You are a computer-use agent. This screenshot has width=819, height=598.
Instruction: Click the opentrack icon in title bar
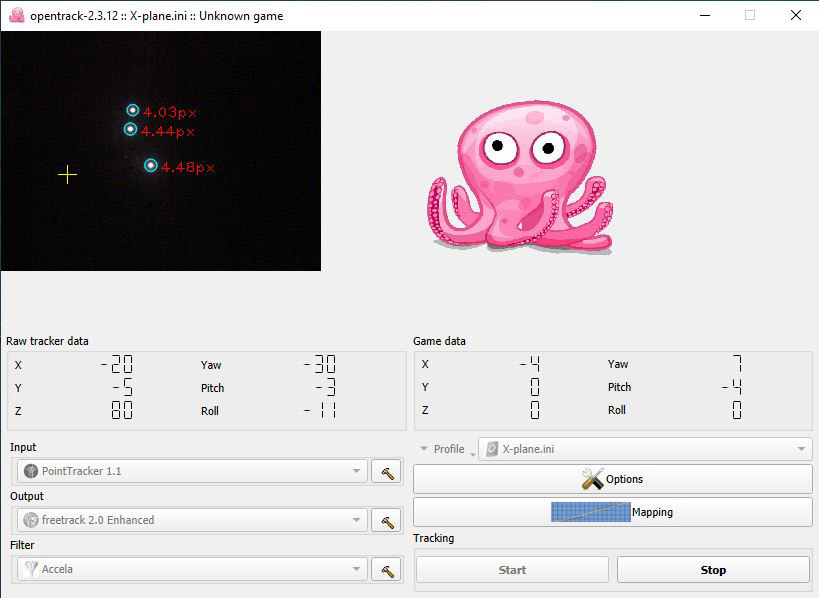point(16,15)
